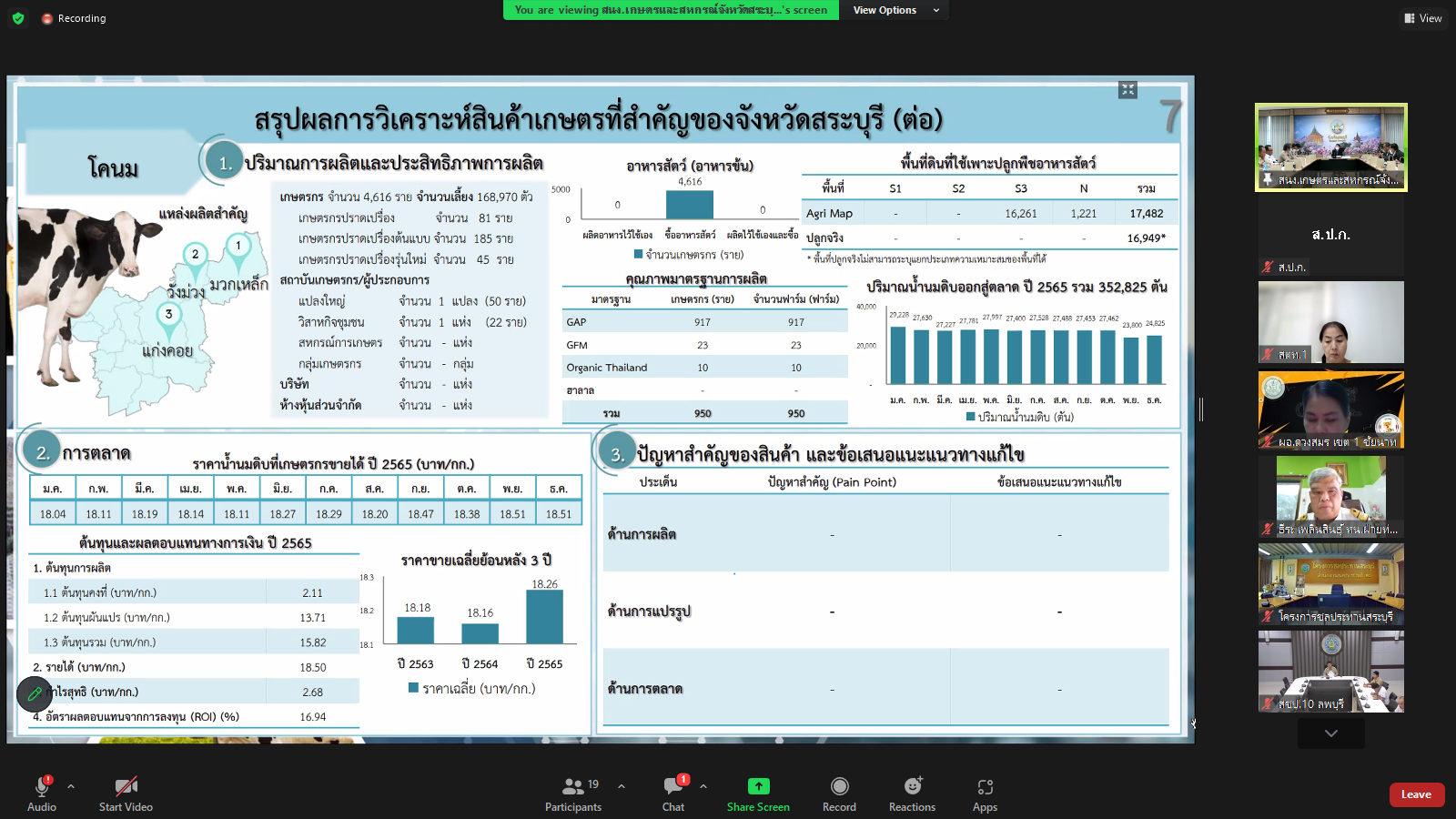The image size is (1456, 819).
Task: Click the green encryption shield icon
Action: click(17, 17)
